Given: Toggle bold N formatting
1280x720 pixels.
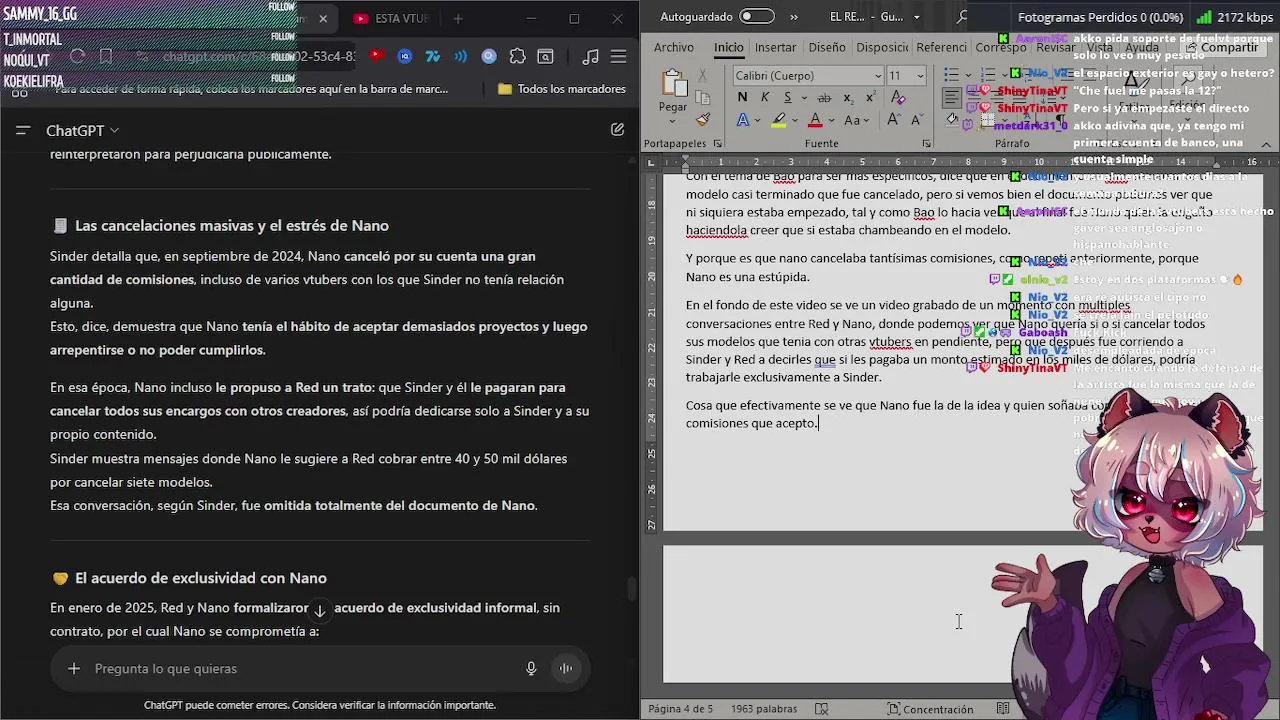Looking at the screenshot, I should [x=742, y=97].
